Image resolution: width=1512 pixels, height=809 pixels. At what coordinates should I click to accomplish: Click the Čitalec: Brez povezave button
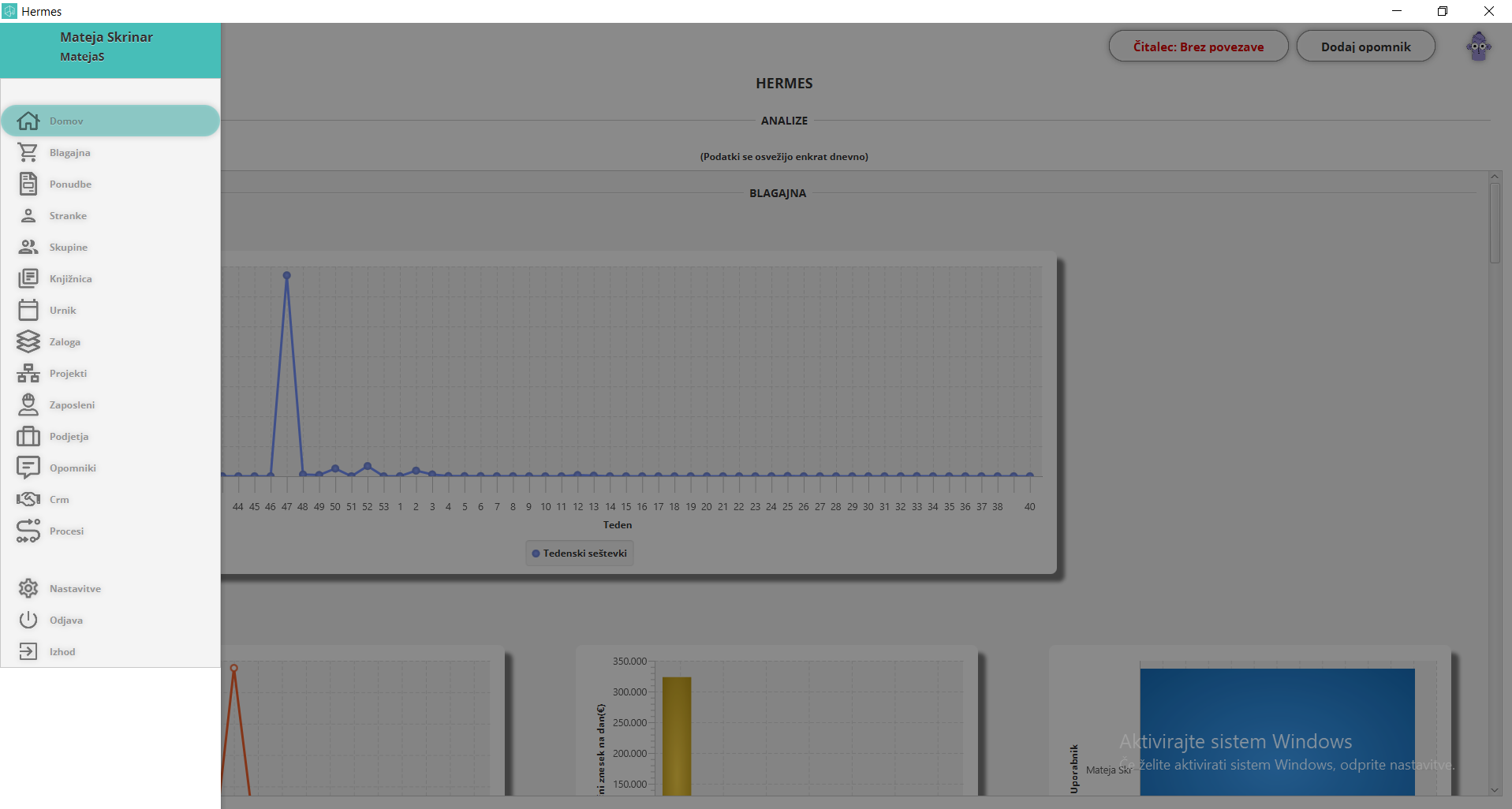click(1198, 47)
